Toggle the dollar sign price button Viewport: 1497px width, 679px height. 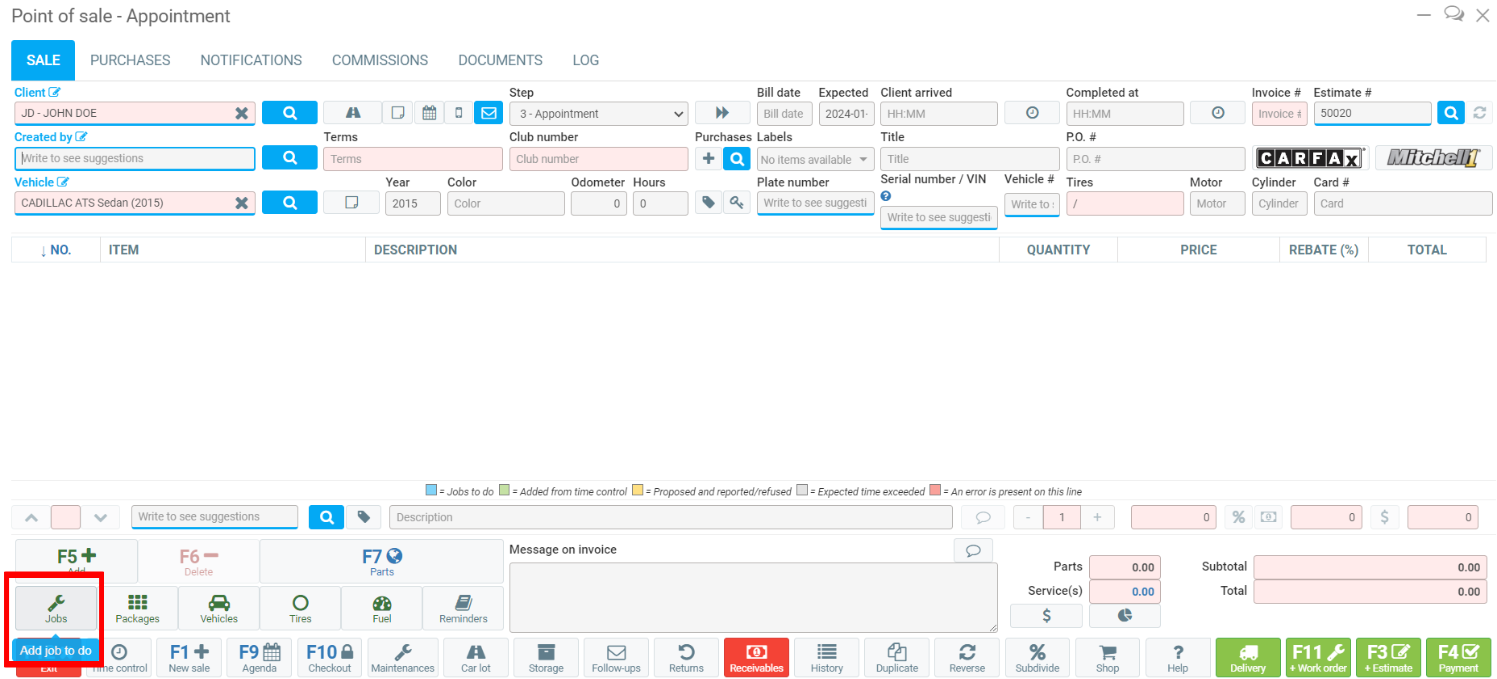pos(1384,517)
